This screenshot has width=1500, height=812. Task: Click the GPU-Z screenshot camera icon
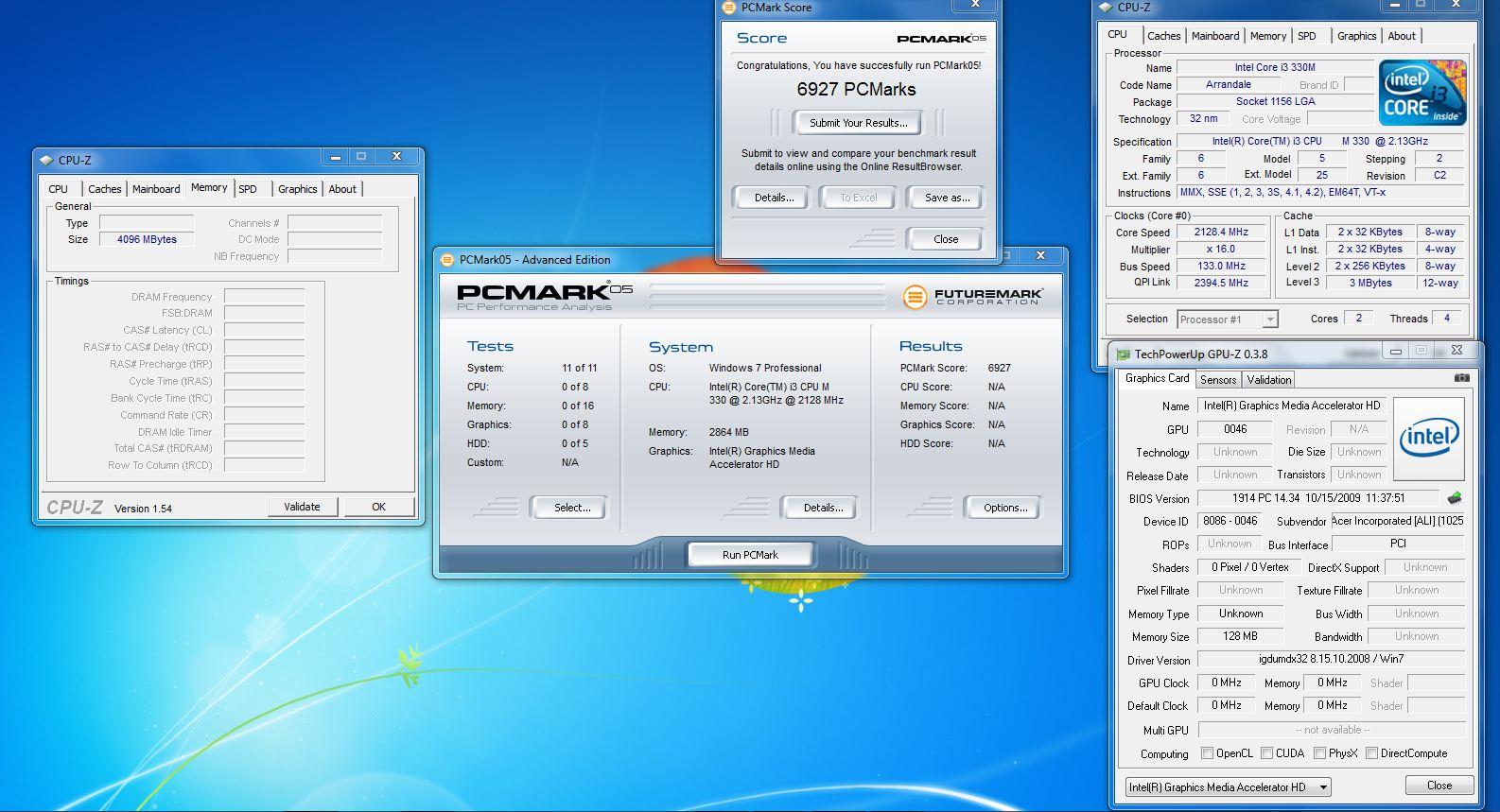[1461, 378]
